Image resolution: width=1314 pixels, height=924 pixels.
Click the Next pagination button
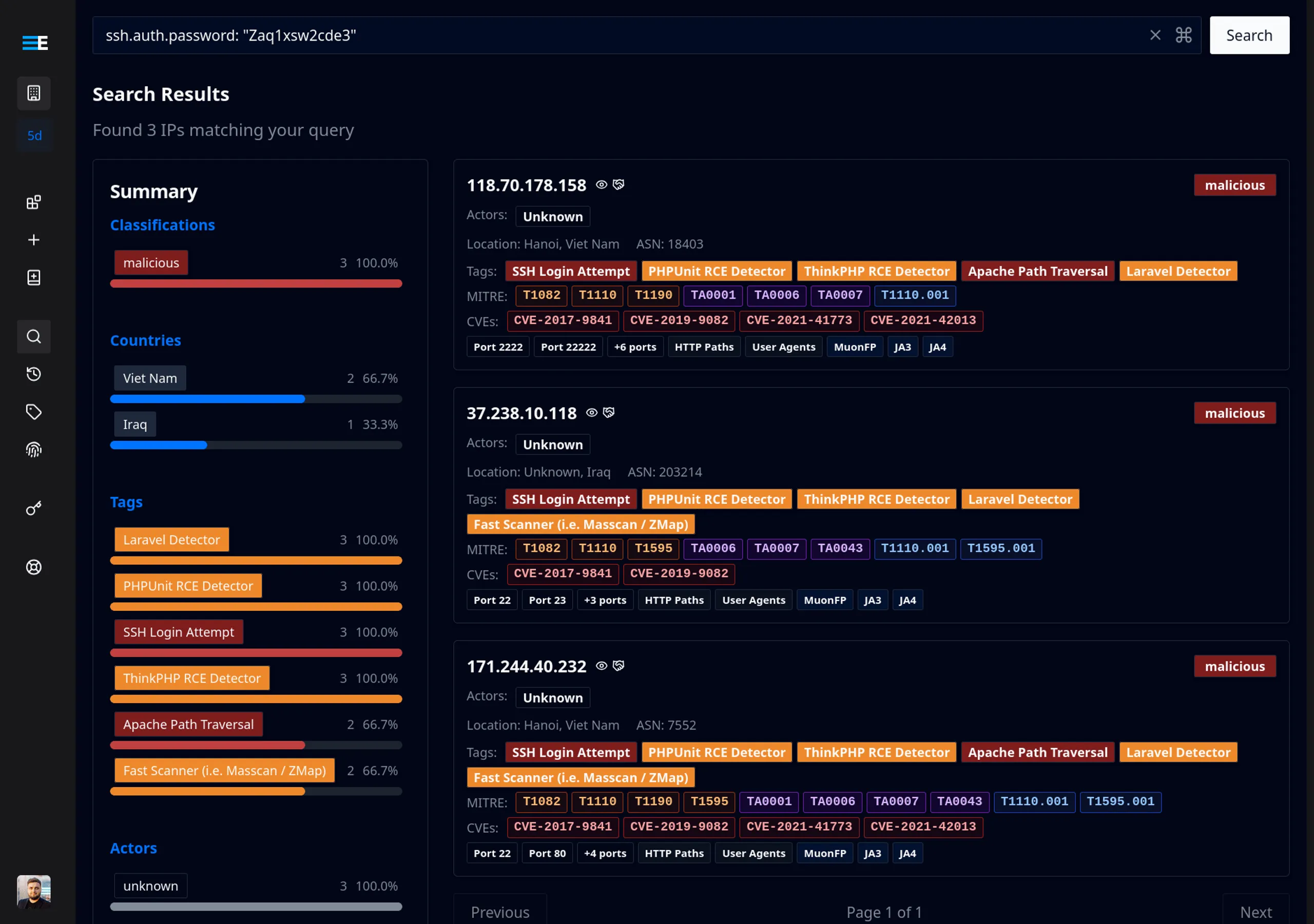1255,911
